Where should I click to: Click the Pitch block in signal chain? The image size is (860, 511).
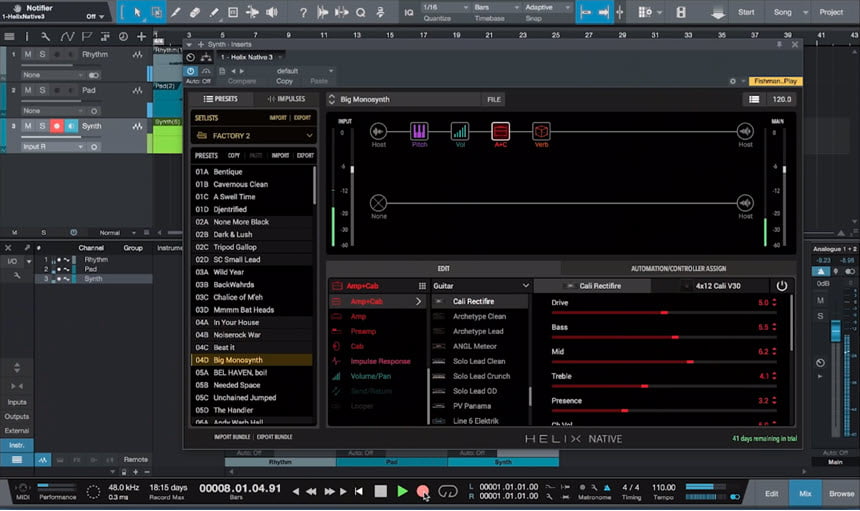coord(419,131)
